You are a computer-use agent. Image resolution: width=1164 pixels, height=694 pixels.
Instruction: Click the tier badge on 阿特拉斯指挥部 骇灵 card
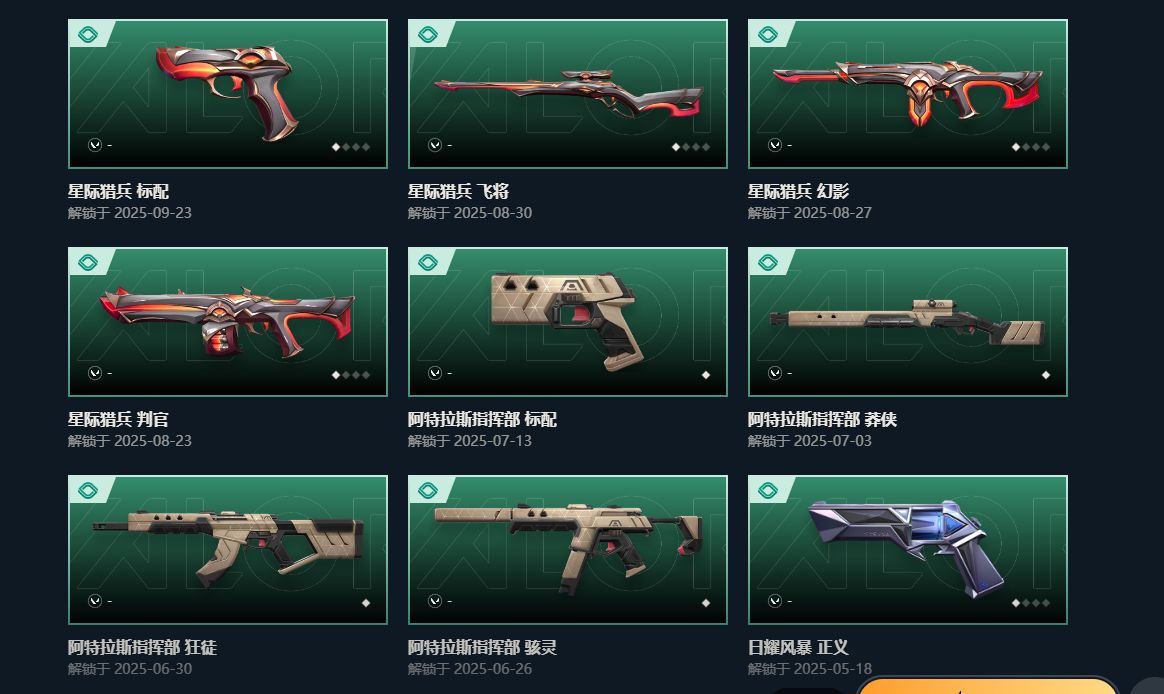tap(428, 490)
